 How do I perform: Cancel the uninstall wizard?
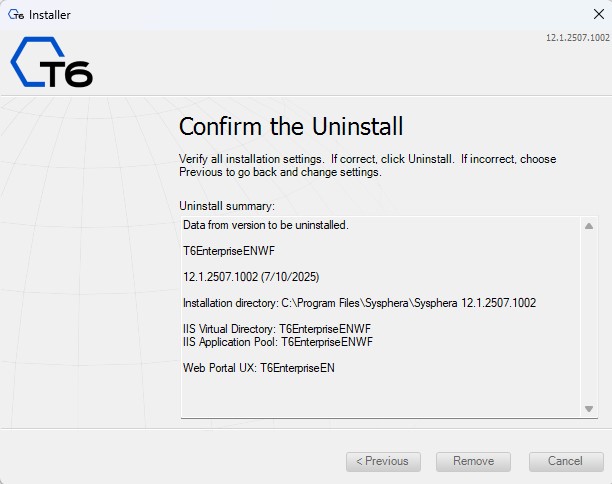(566, 462)
